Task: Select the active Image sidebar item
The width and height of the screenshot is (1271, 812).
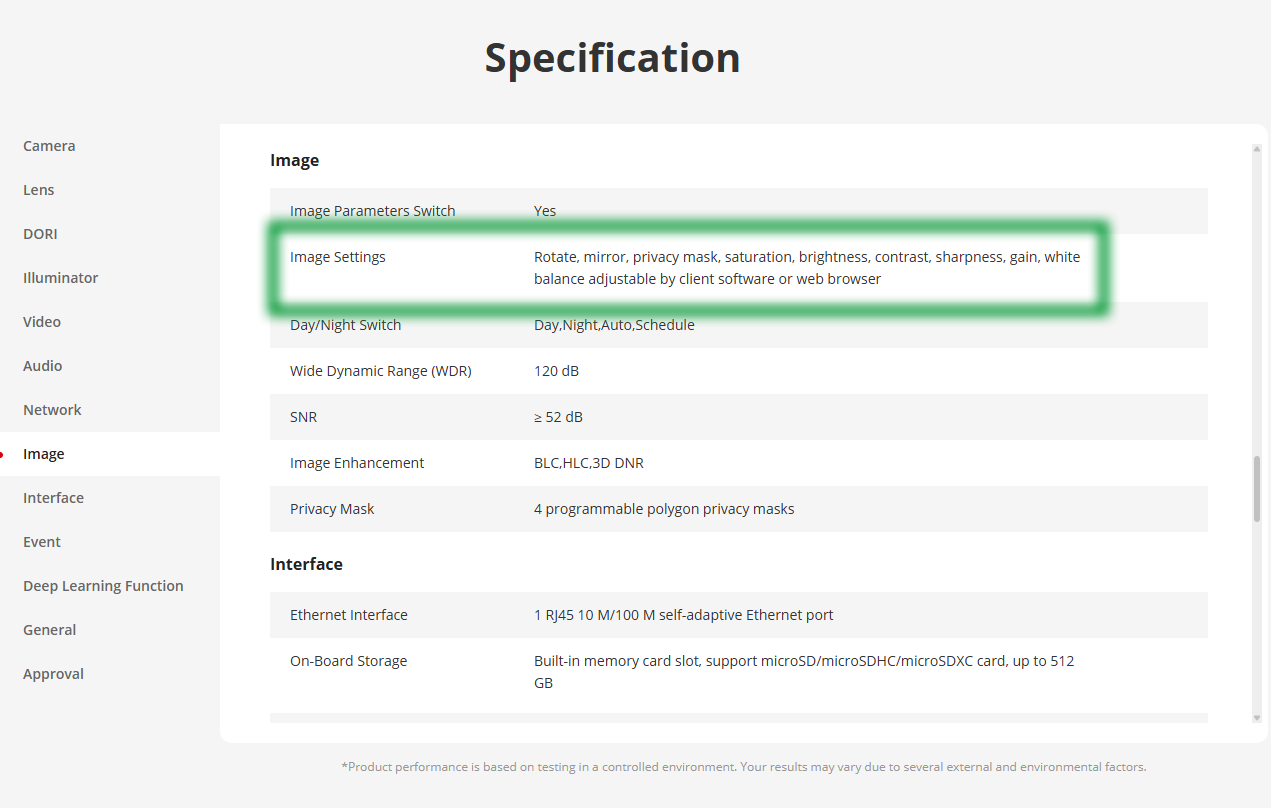Action: coord(44,454)
